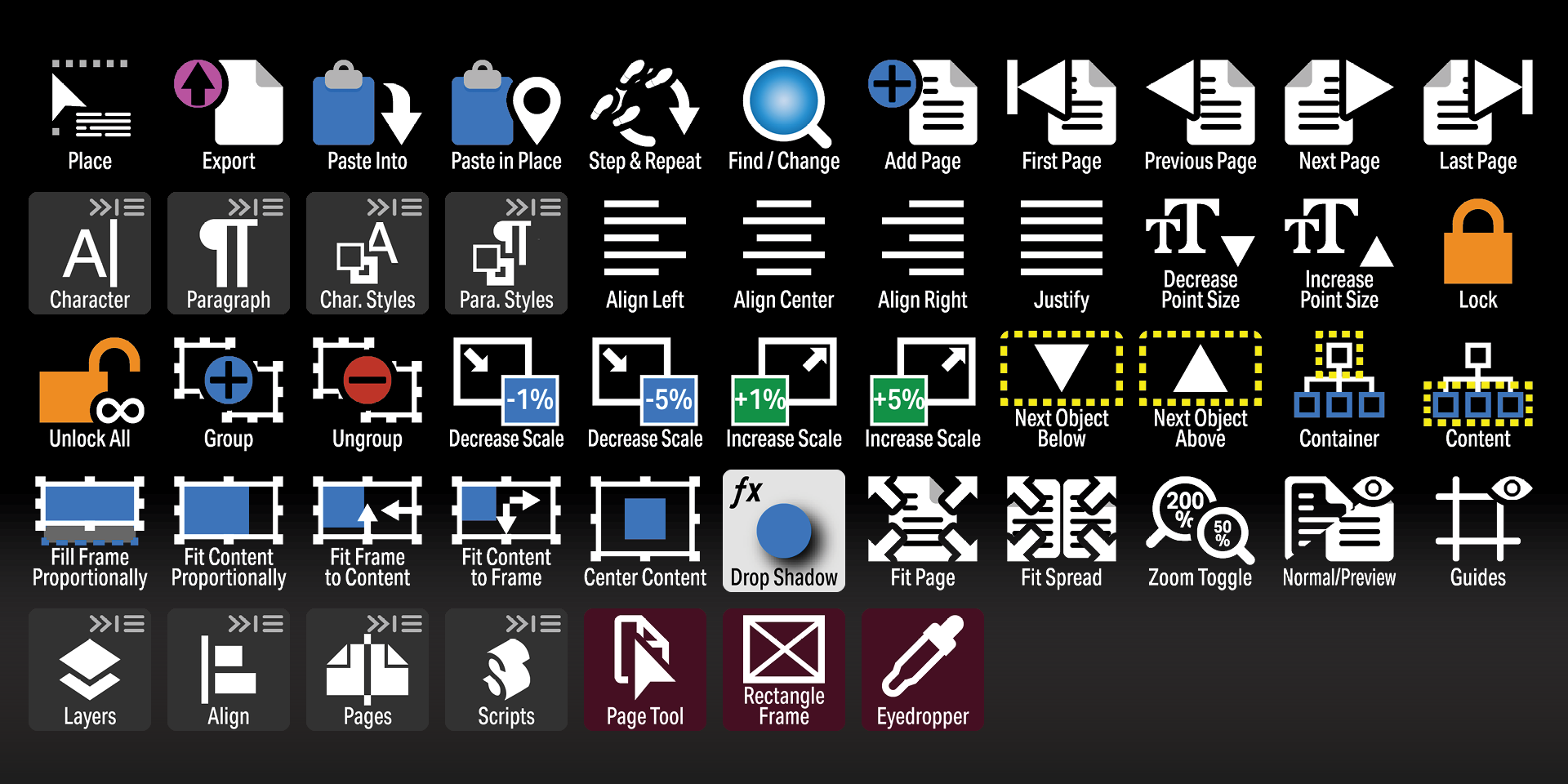Choose the Paste in Place icon
1568x784 pixels.
coord(506,102)
